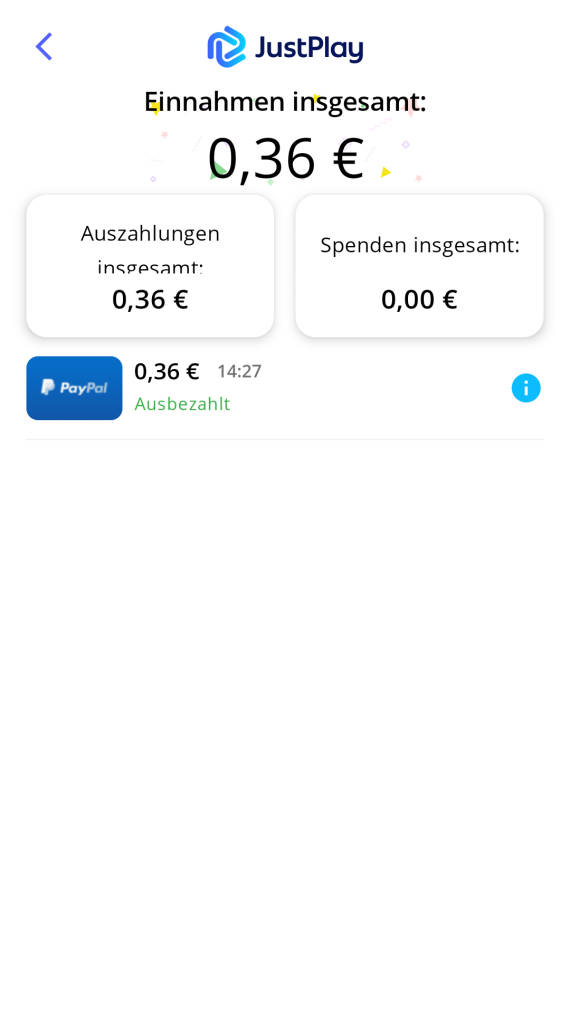
Task: Tap the green confetti piece beside total
Action: (x=218, y=171)
